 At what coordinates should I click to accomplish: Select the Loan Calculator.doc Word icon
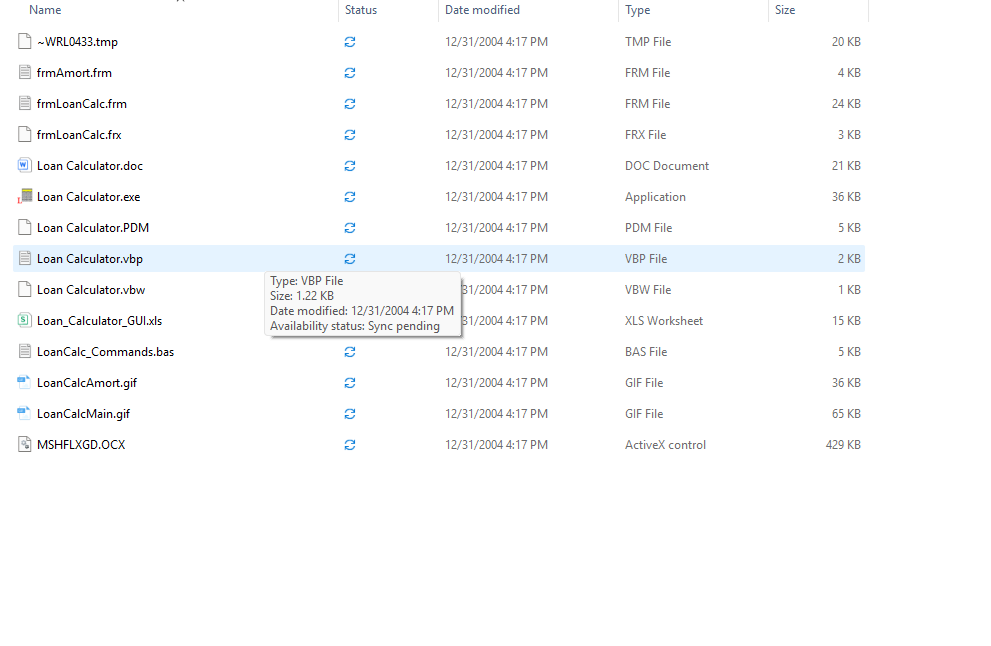(26, 166)
